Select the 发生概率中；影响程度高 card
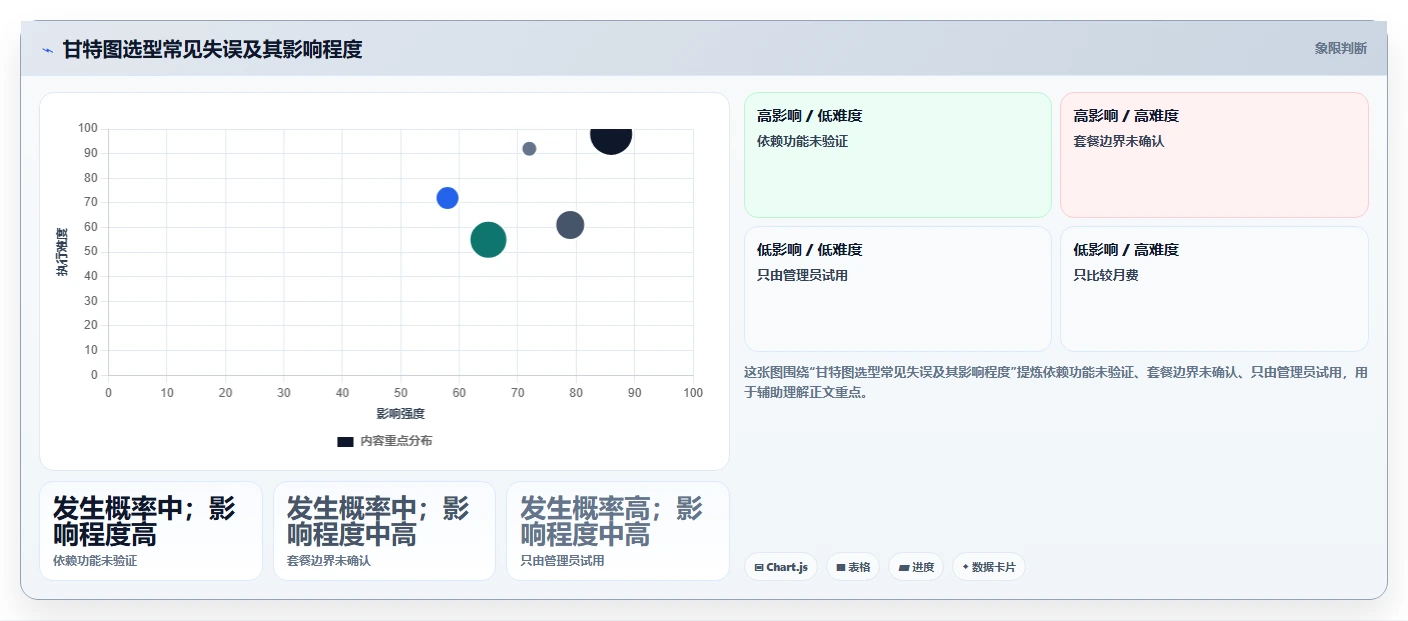This screenshot has height=621, width=1408. 151,531
